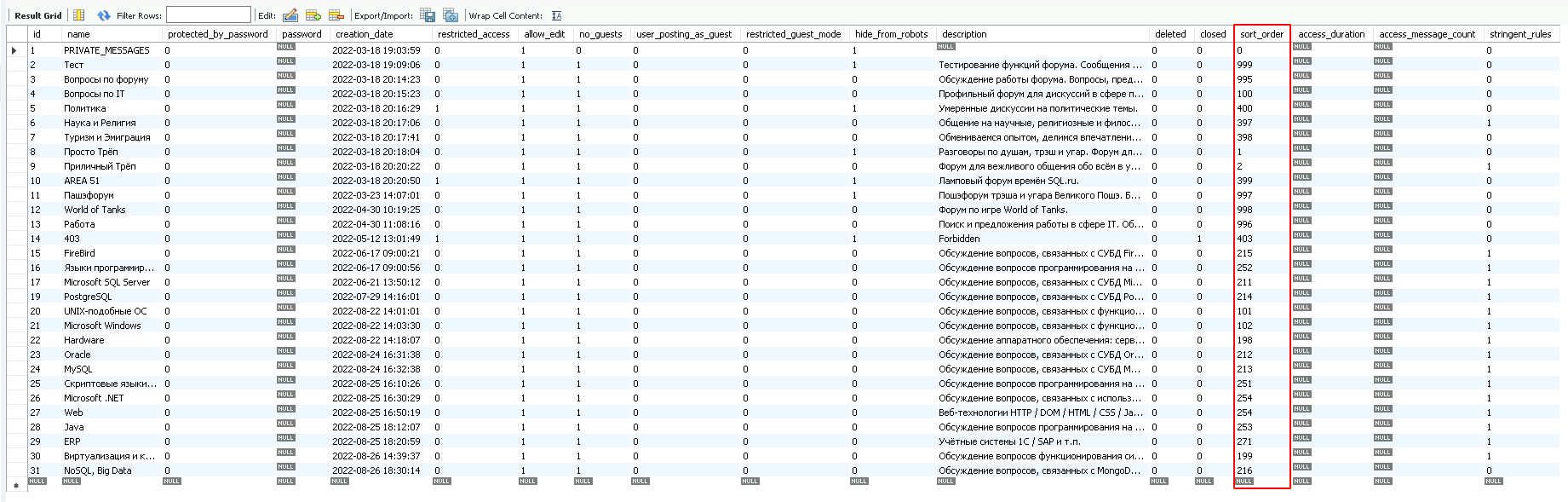Select the Forbidden description cell
This screenshot has width=1568, height=502.
959,239
